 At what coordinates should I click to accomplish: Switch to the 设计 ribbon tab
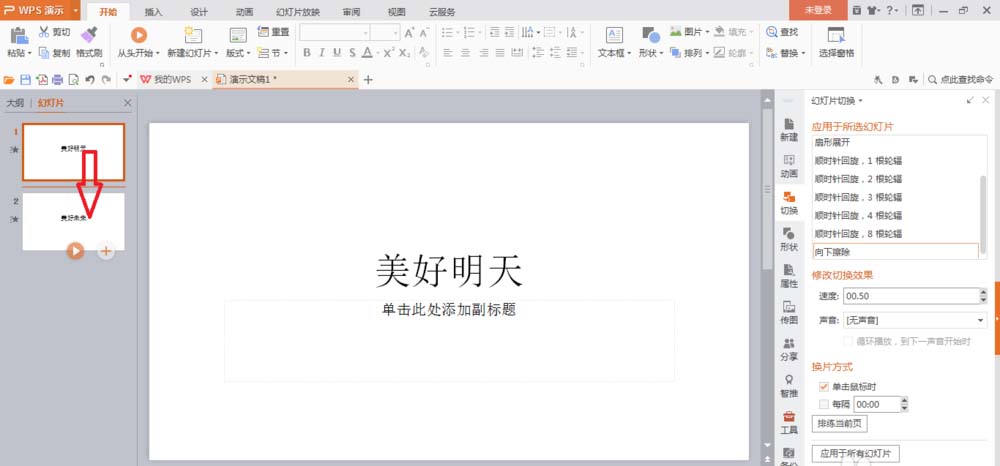click(199, 12)
